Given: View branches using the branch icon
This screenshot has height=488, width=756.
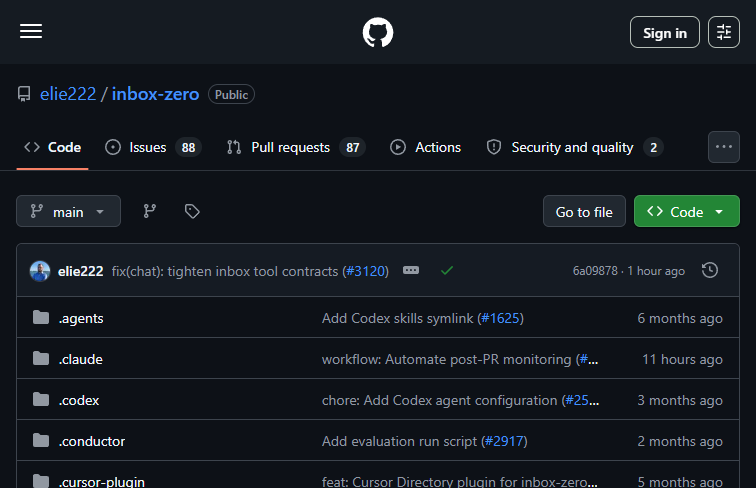Looking at the screenshot, I should [149, 211].
